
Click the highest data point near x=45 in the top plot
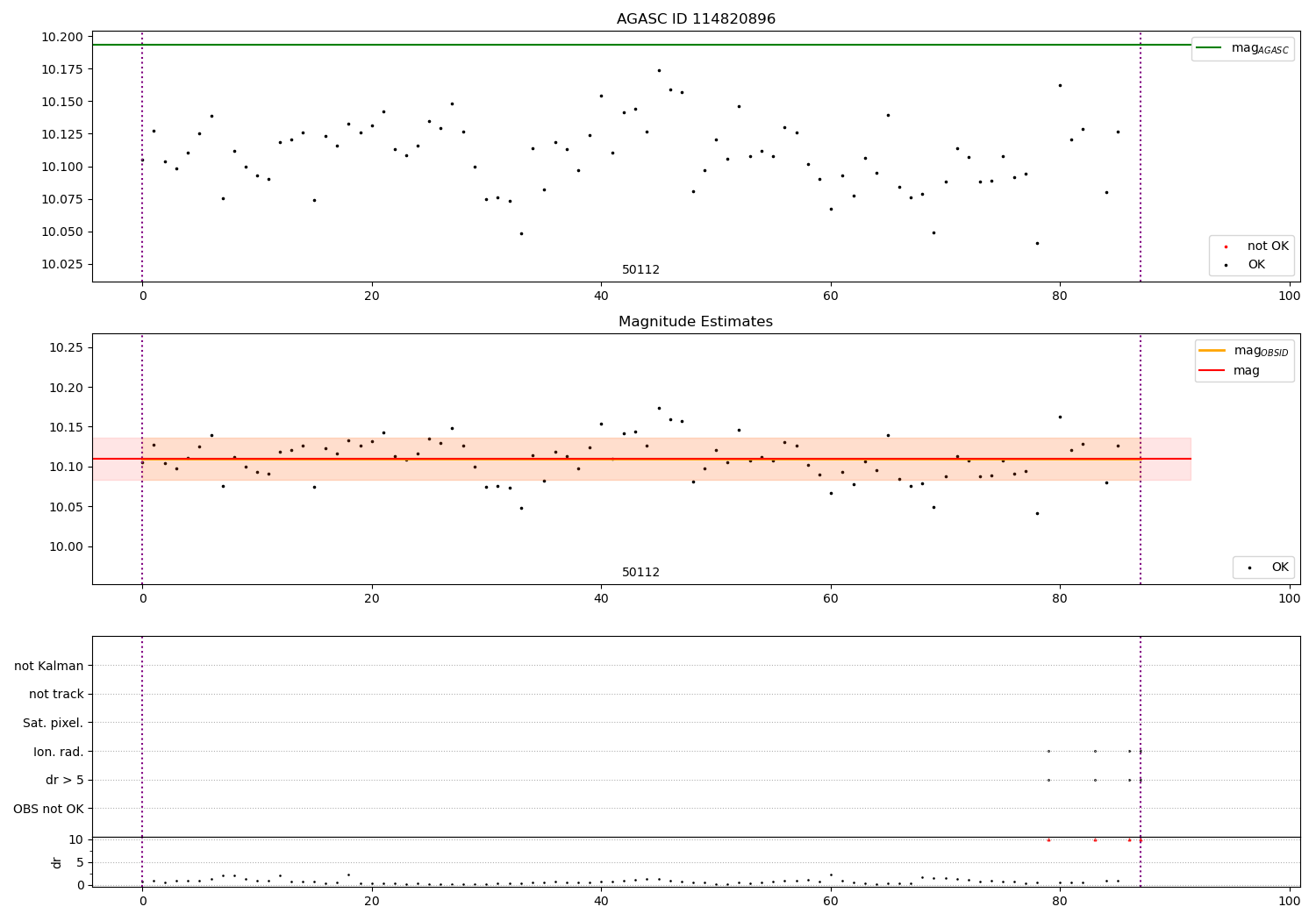pyautogui.click(x=659, y=70)
